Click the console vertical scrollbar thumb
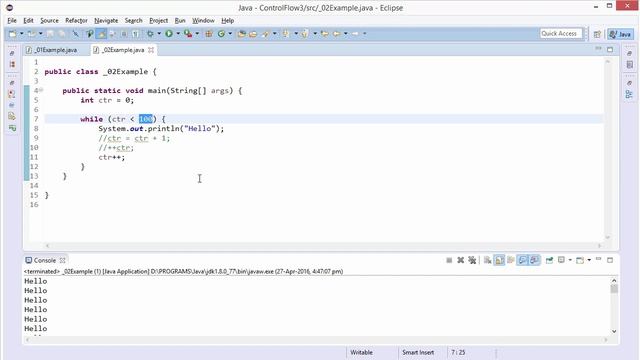Image resolution: width=640 pixels, height=360 pixels. (614, 289)
